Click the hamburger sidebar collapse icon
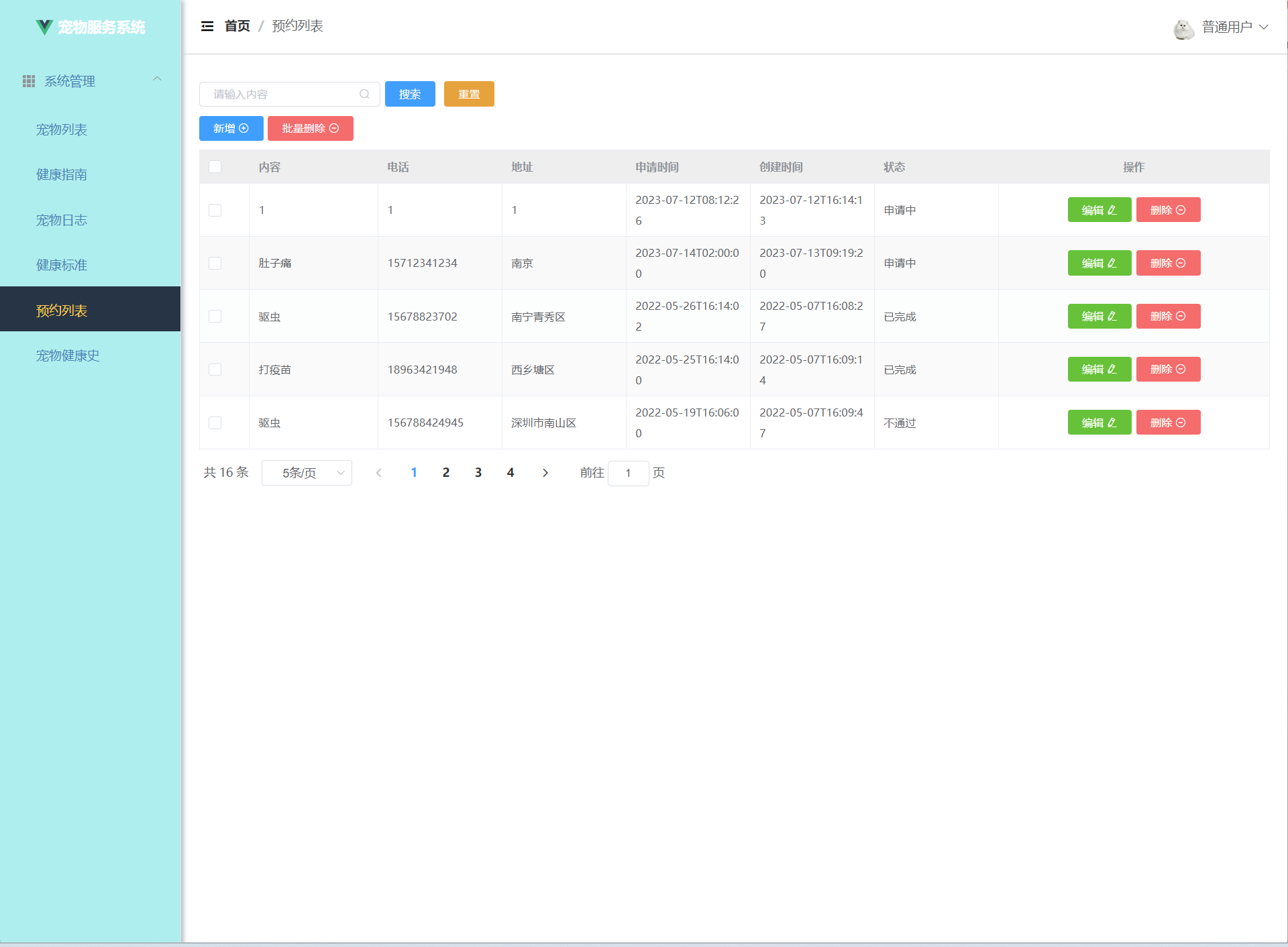Image resolution: width=1288 pixels, height=947 pixels. pyautogui.click(x=207, y=26)
